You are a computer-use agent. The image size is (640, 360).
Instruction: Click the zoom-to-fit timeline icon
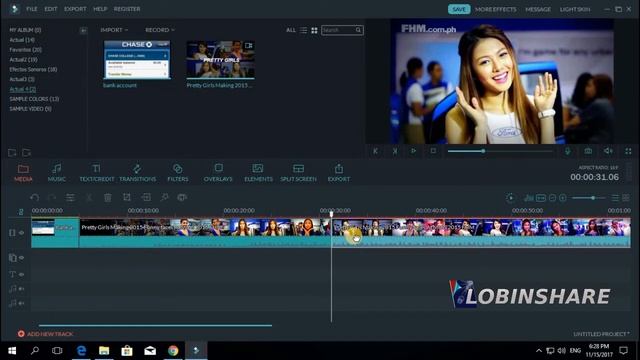(541, 198)
